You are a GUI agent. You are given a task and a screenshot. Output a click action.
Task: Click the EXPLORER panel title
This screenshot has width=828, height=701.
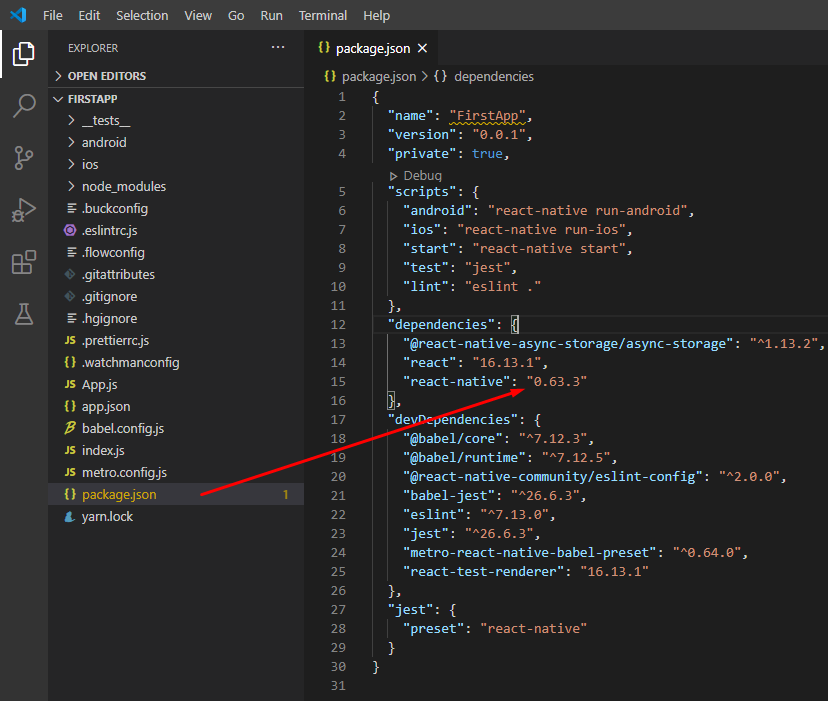(x=93, y=48)
